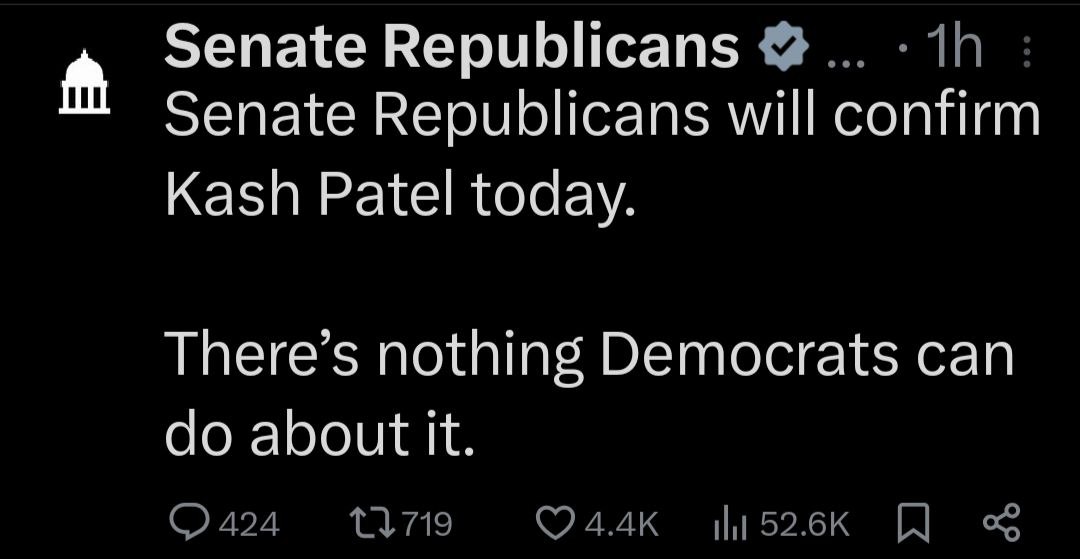The image size is (1080, 559).
Task: Open the 1h timestamp link
Action: [954, 47]
